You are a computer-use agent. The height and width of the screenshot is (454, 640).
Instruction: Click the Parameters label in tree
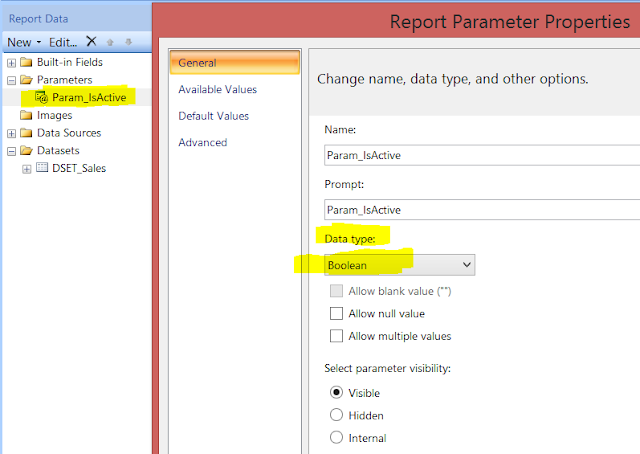click(x=64, y=80)
